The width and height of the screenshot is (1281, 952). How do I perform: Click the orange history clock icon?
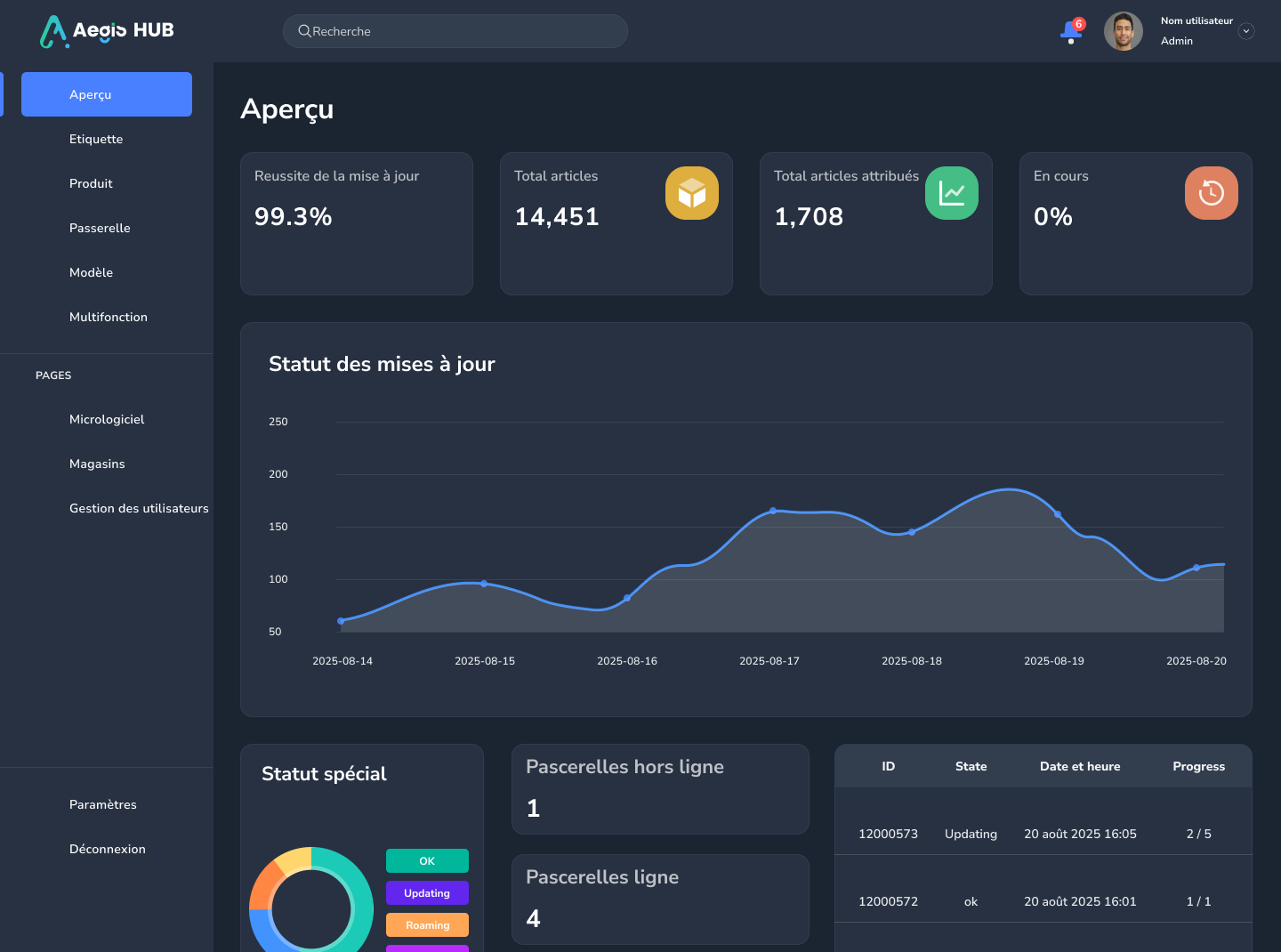point(1211,193)
